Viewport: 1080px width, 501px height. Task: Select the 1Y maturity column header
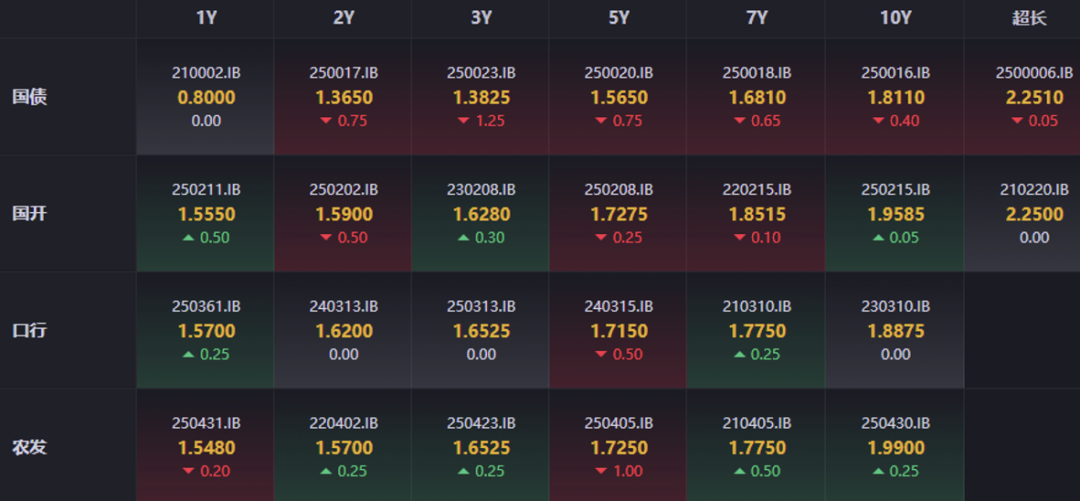click(206, 18)
